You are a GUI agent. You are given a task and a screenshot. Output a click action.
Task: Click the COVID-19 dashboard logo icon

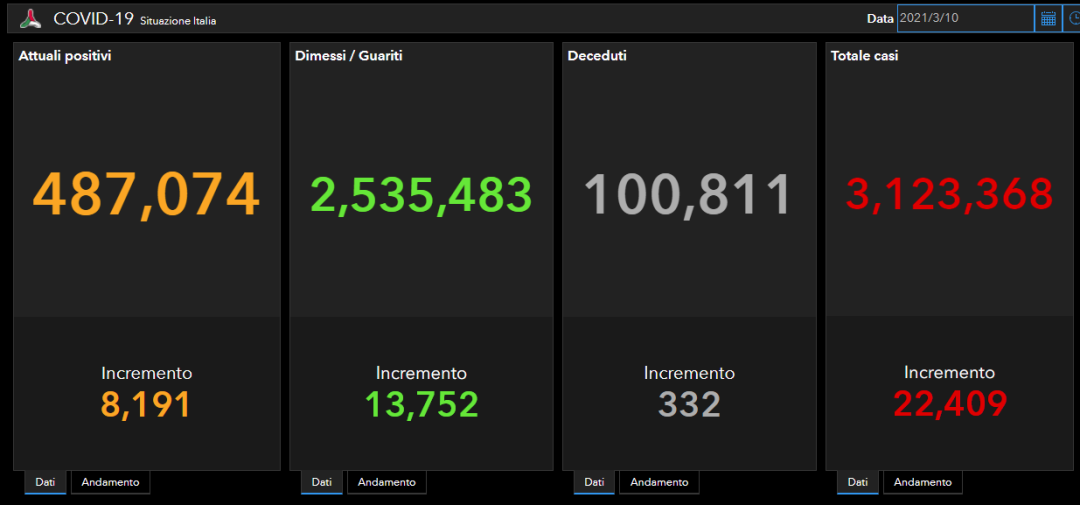click(x=30, y=19)
